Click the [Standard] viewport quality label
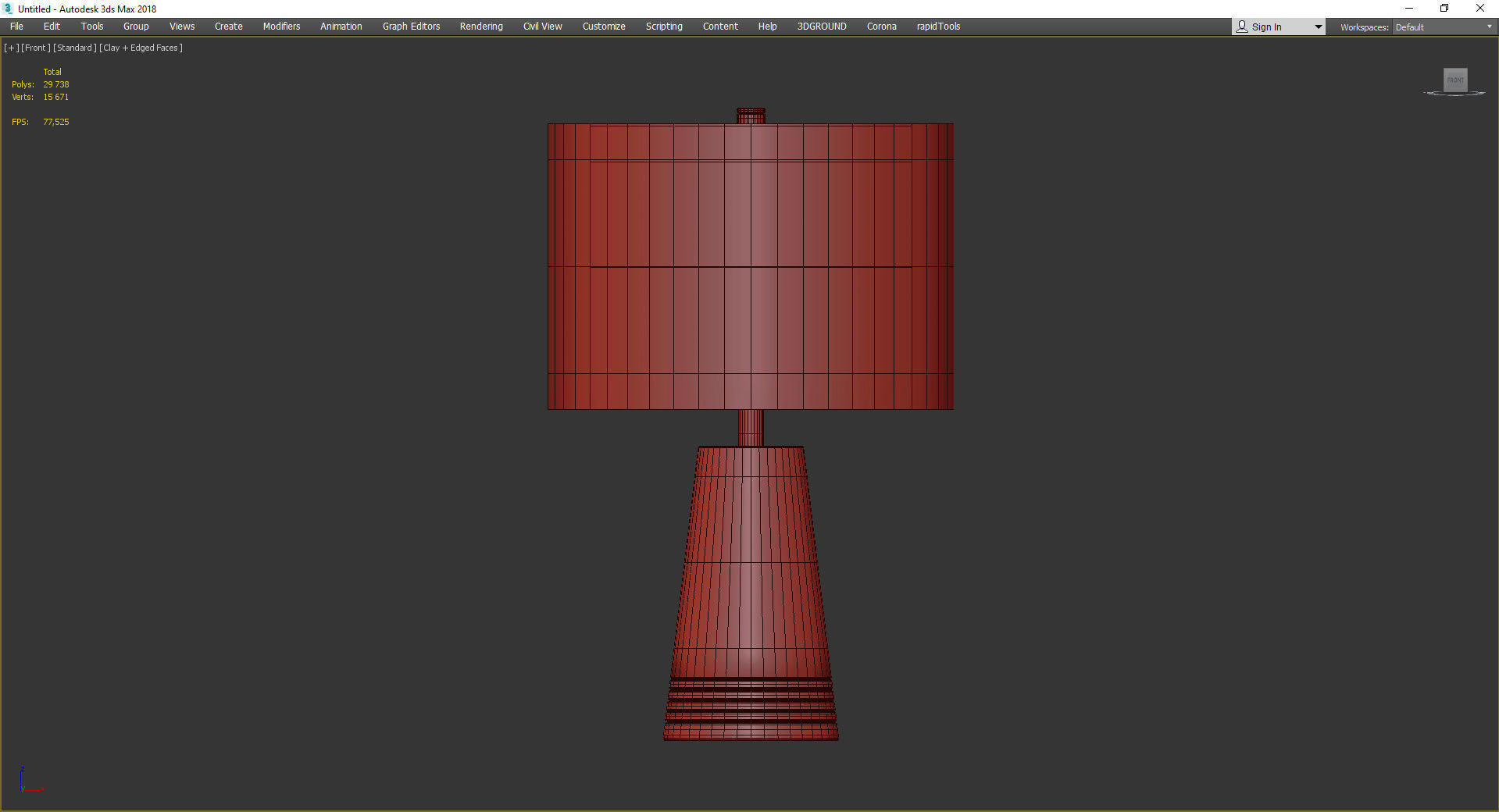The height and width of the screenshot is (812, 1499). tap(75, 48)
